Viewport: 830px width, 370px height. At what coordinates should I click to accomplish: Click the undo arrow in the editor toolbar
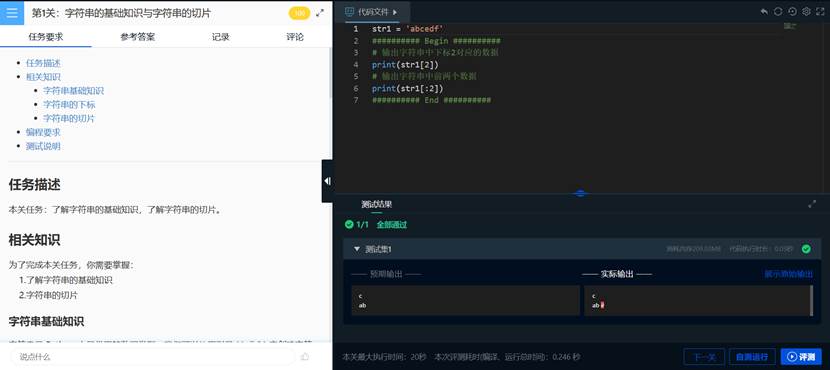(x=764, y=12)
